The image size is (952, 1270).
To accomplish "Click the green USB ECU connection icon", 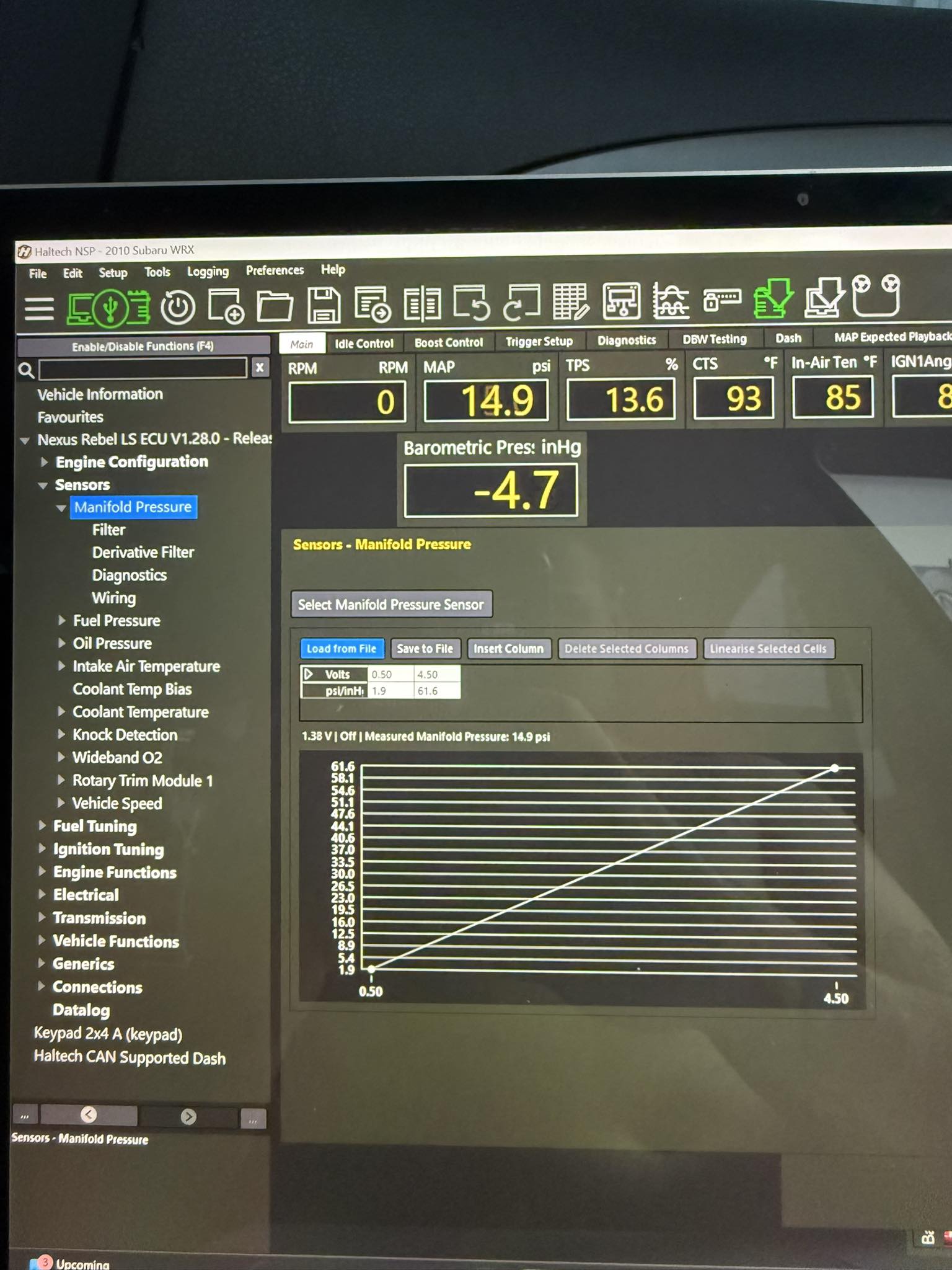I will pyautogui.click(x=108, y=308).
